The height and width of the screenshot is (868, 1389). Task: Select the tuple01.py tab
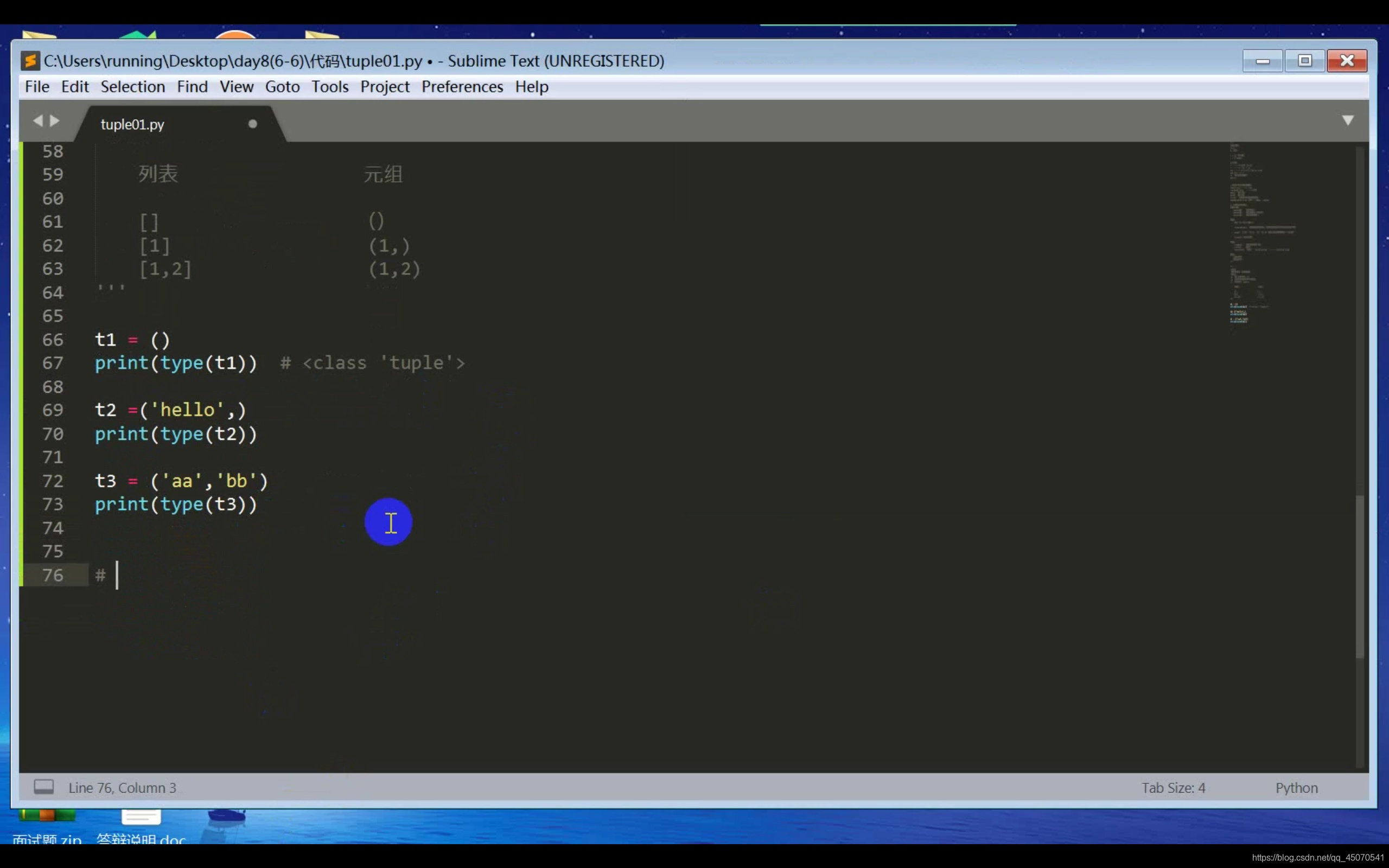(132, 125)
